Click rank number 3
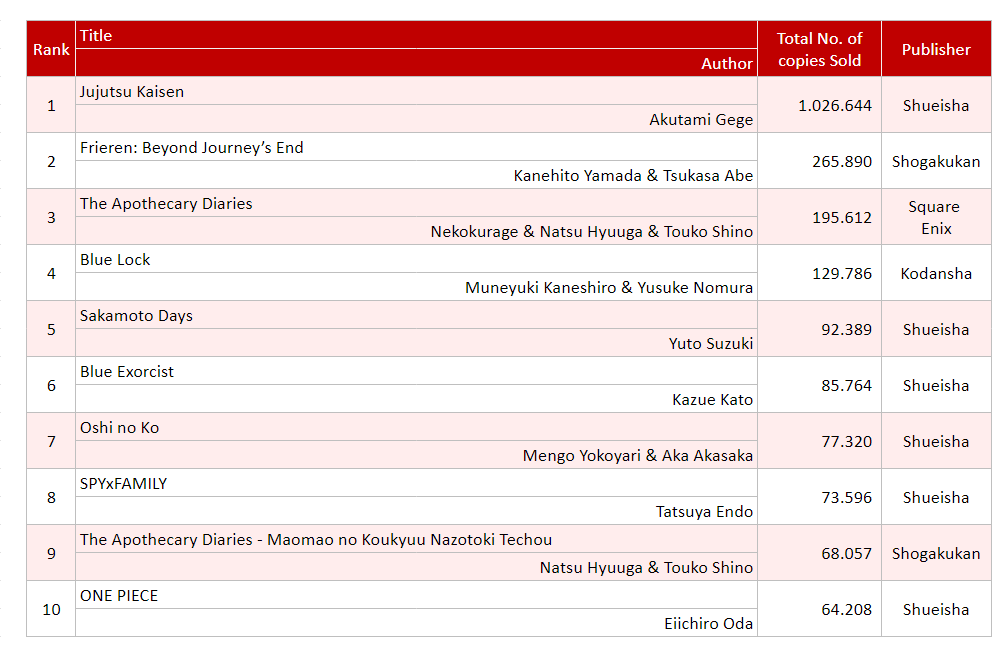This screenshot has width=1007, height=657. (x=51, y=217)
